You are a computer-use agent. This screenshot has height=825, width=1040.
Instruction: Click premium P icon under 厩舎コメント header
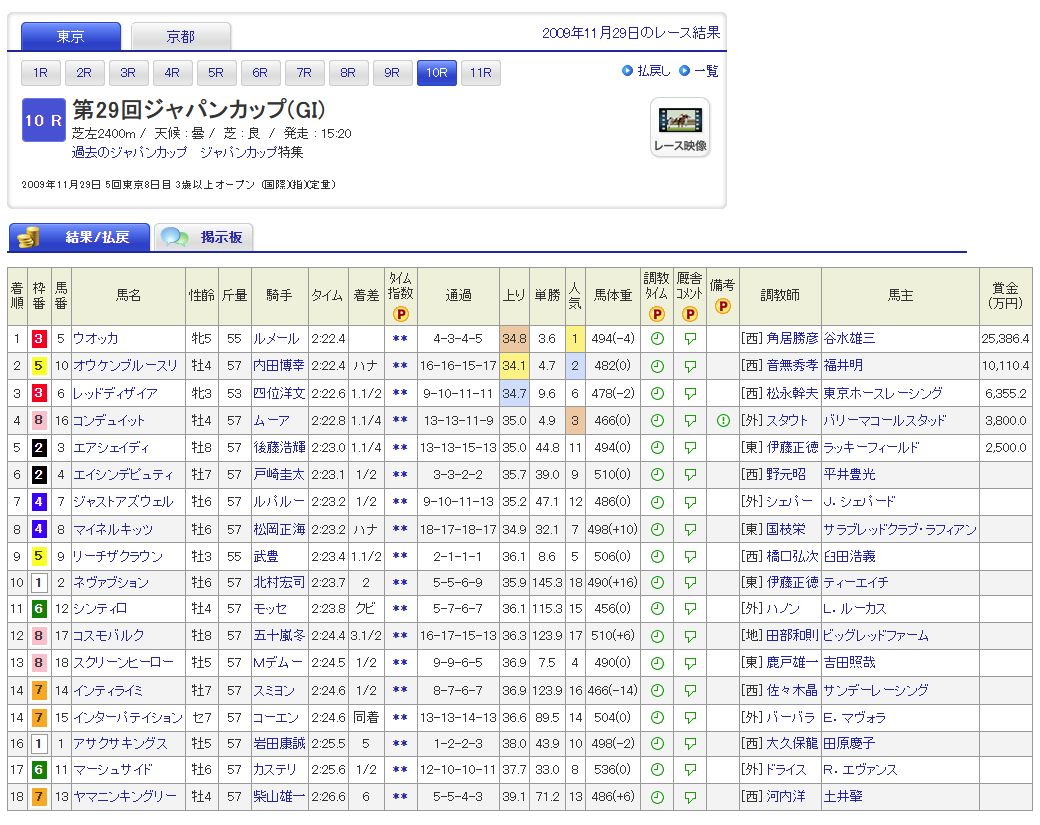click(x=690, y=313)
